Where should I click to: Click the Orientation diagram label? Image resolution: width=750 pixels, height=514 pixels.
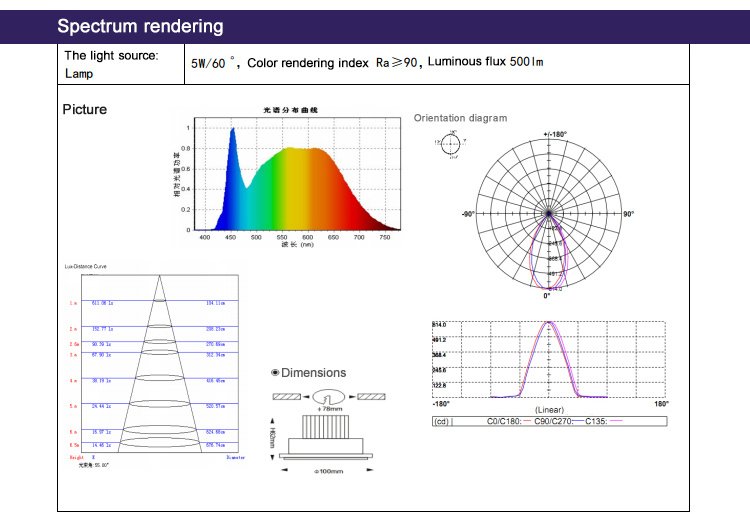[460, 118]
